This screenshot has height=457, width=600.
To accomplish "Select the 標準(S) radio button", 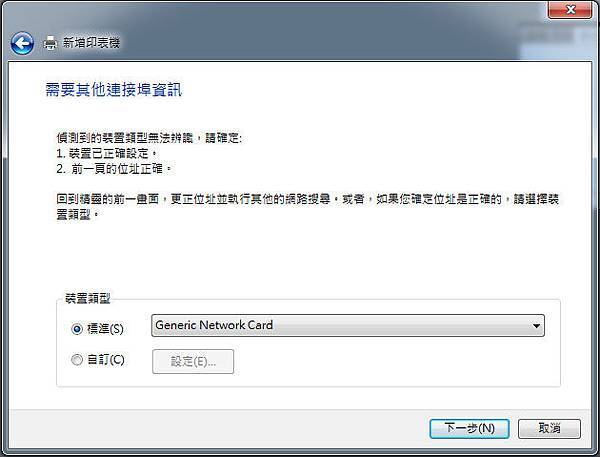I will point(77,329).
